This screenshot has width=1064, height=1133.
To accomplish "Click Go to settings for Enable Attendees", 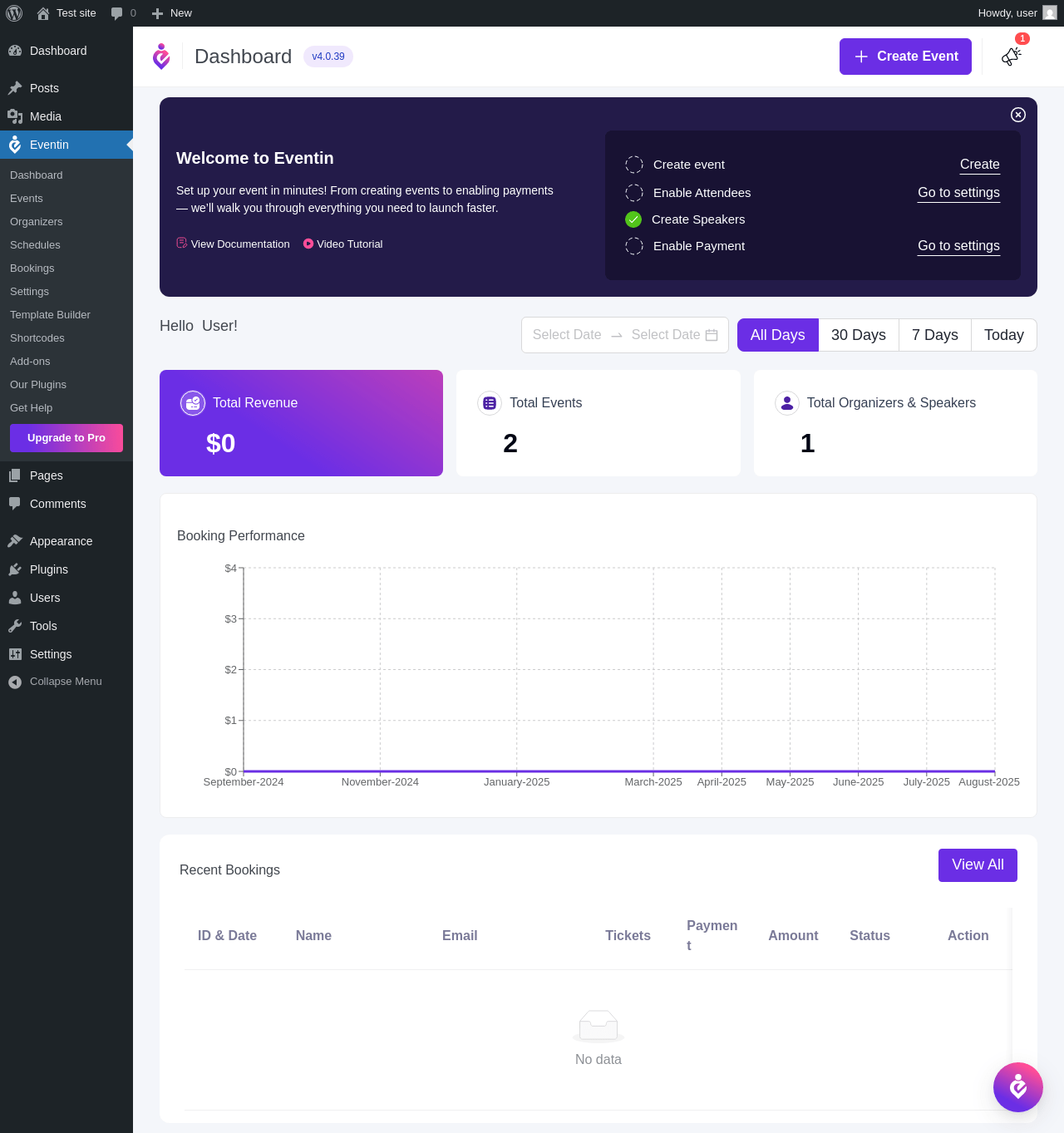I will [958, 193].
